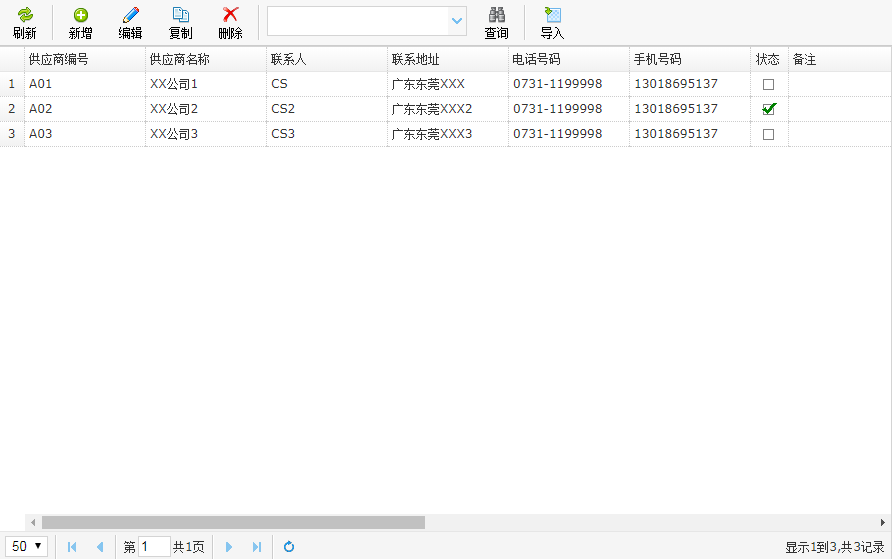Sort by 供应商编号 column header
Image resolution: width=892 pixels, height=559 pixels.
[85, 59]
